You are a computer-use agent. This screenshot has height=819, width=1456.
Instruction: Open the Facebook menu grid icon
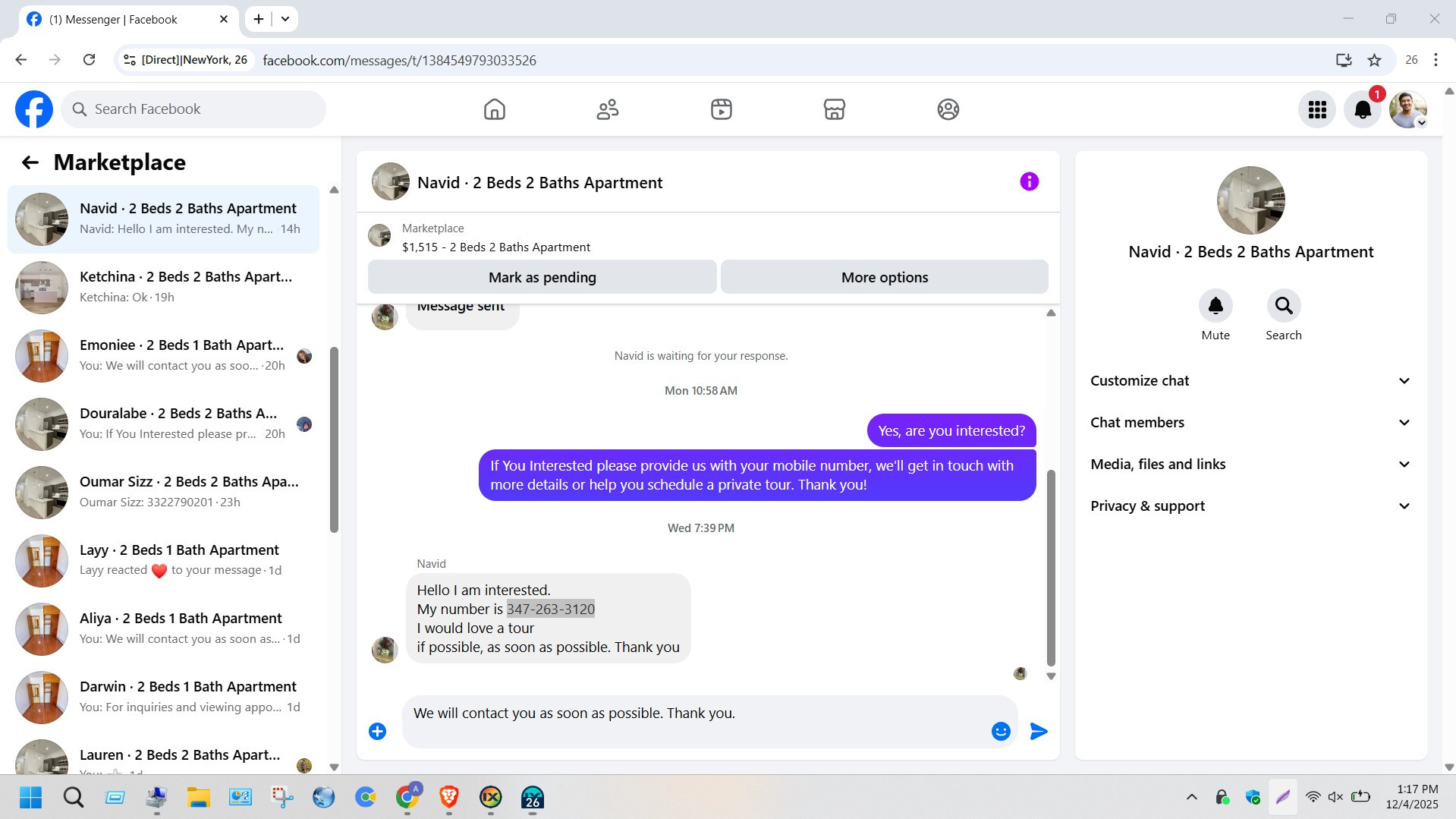tap(1317, 109)
